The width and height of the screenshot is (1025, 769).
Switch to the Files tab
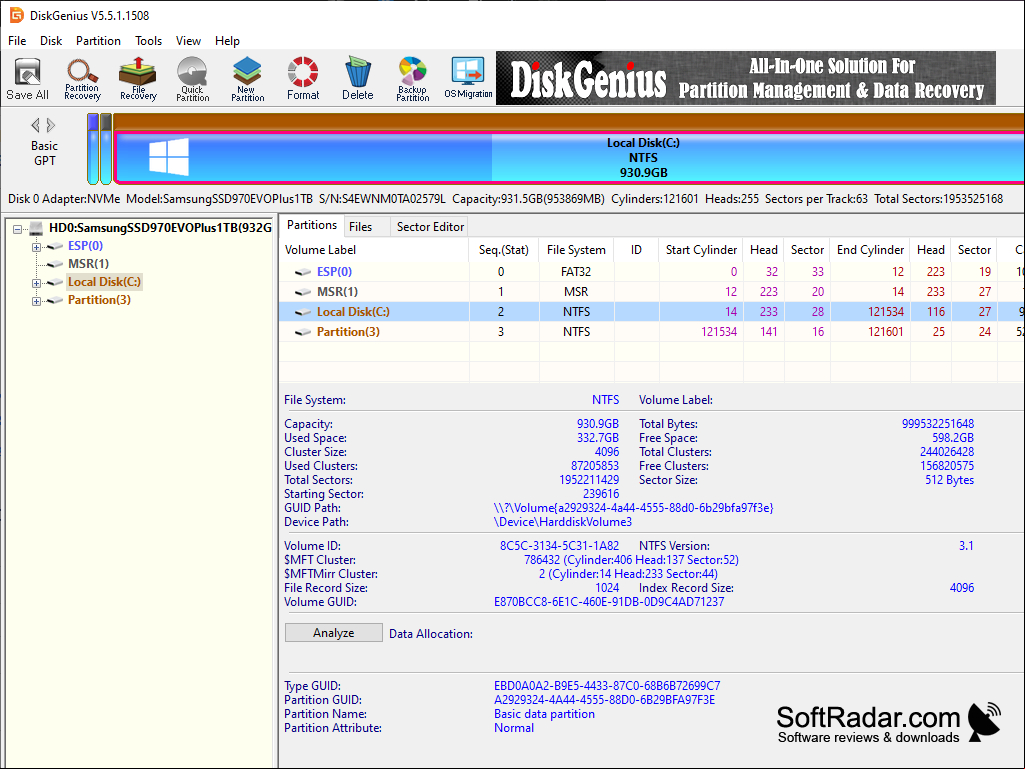[x=360, y=226]
